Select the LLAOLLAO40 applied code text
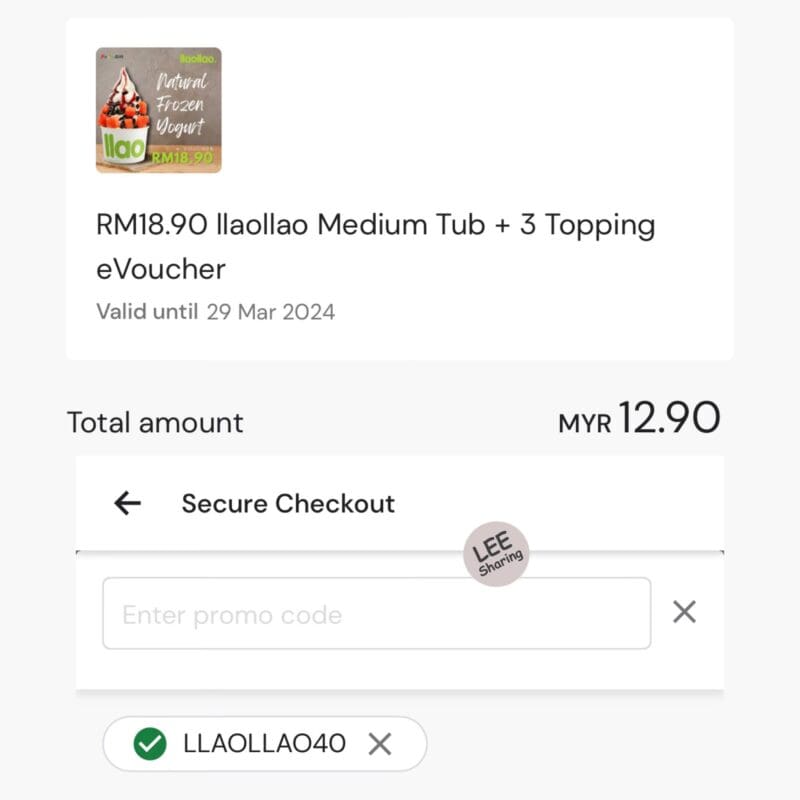800x800 pixels. click(x=265, y=743)
